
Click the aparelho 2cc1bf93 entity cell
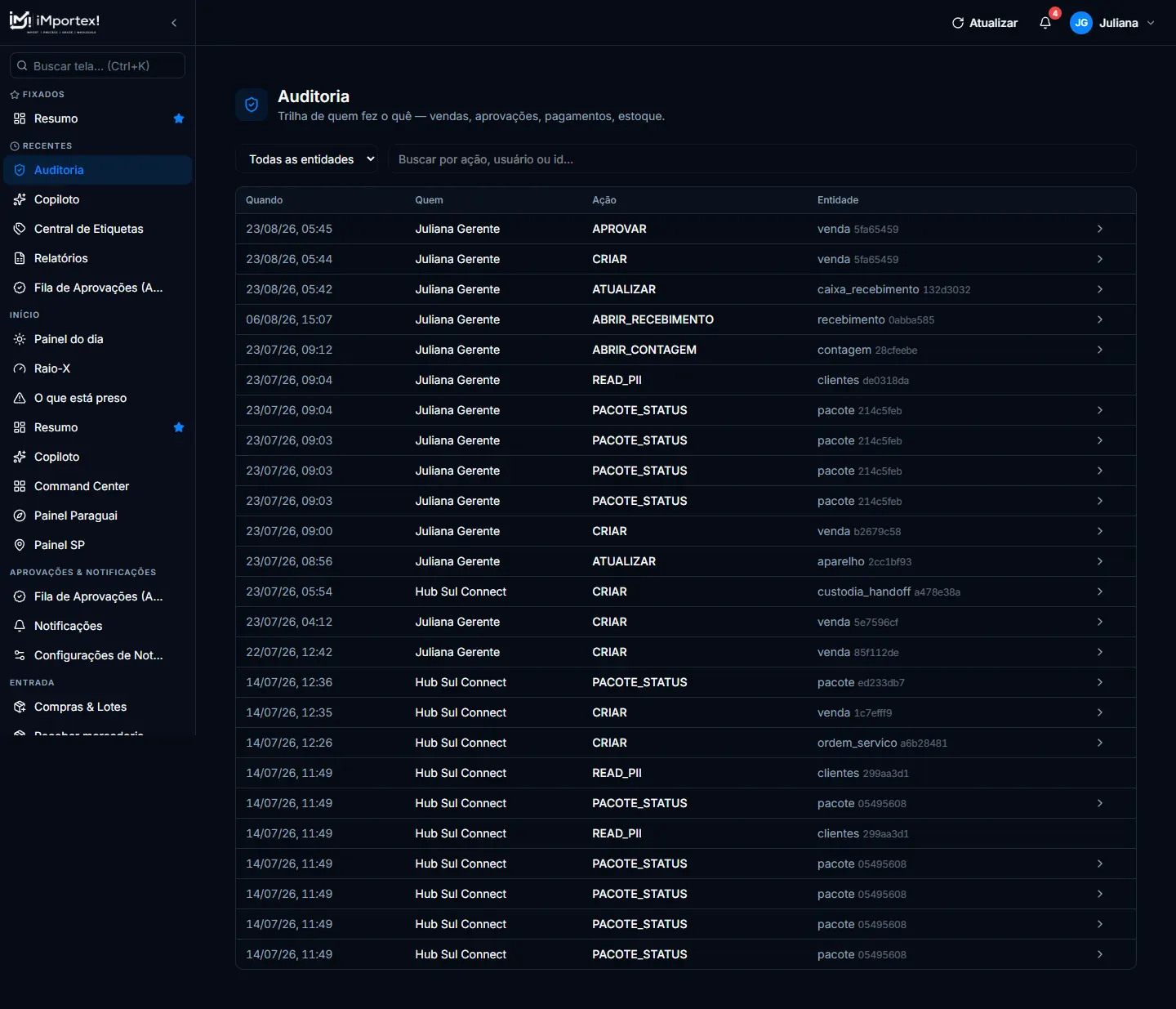tap(864, 561)
